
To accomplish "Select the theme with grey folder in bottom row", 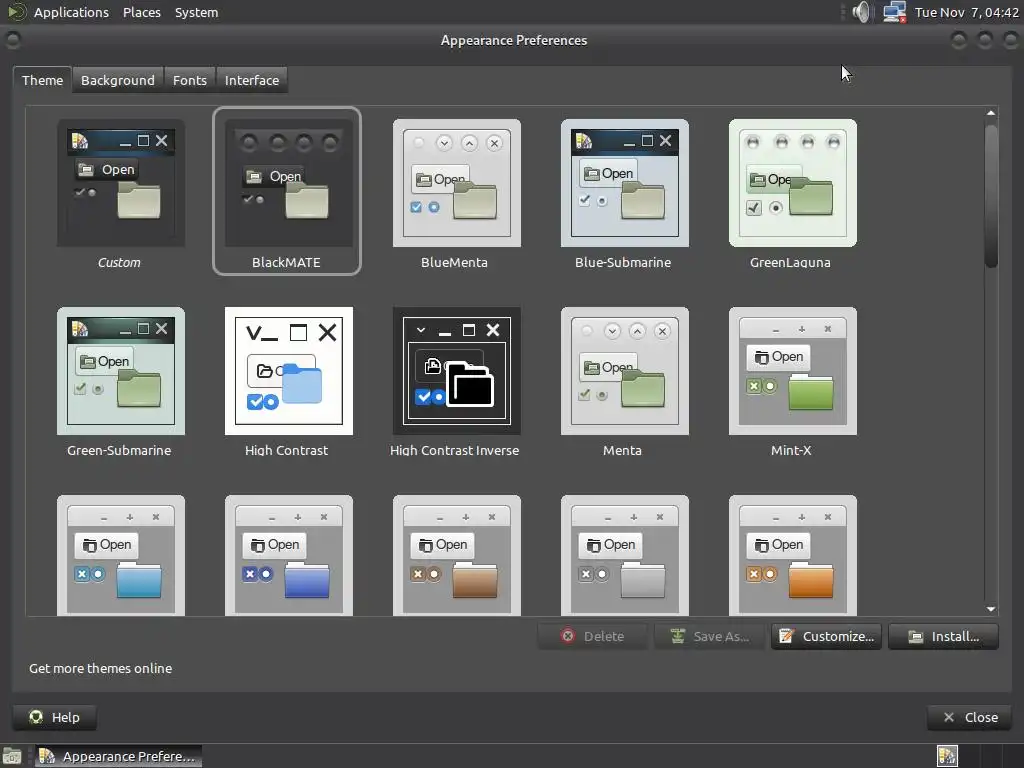I will pyautogui.click(x=624, y=555).
